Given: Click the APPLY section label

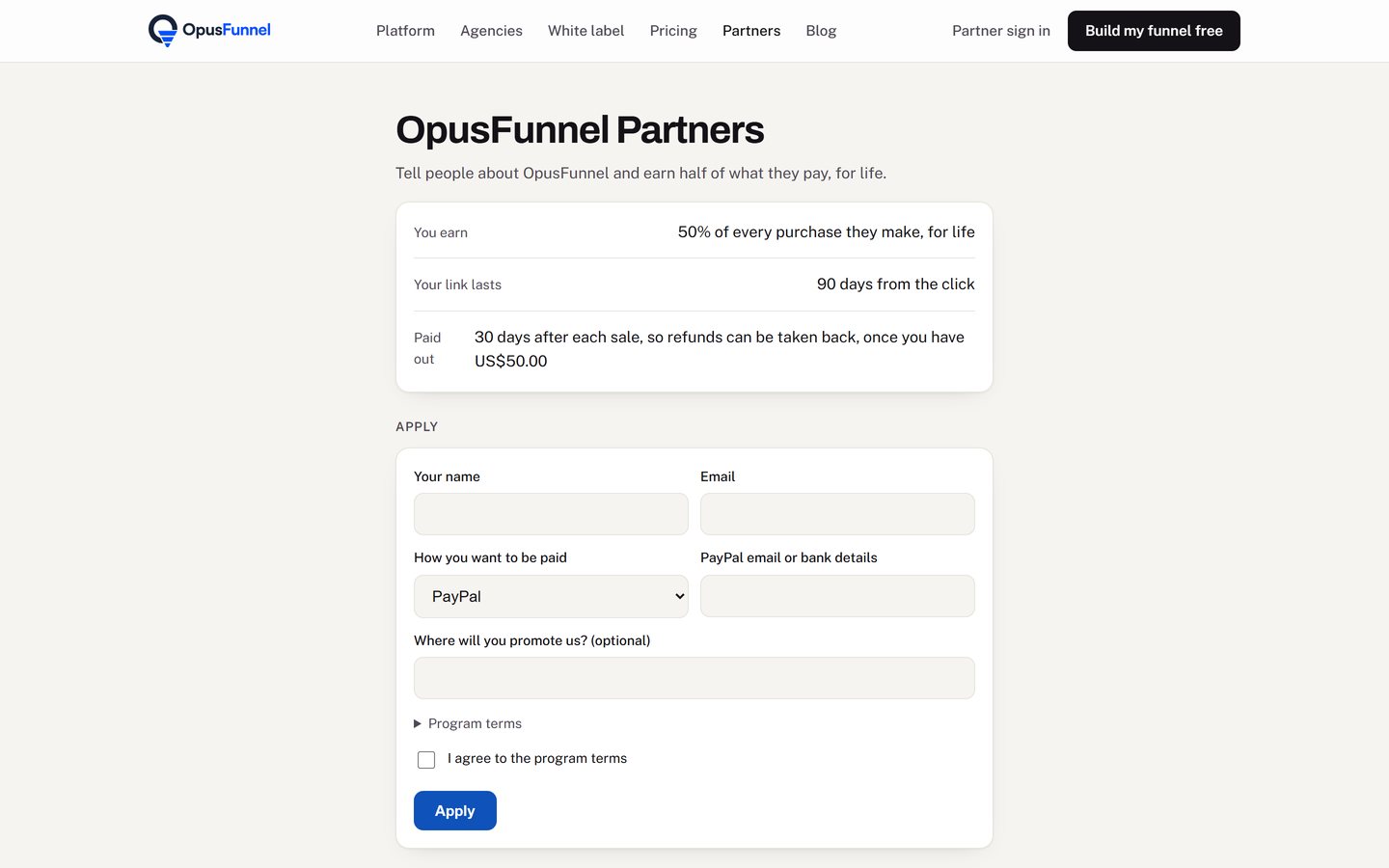Looking at the screenshot, I should 417,426.
